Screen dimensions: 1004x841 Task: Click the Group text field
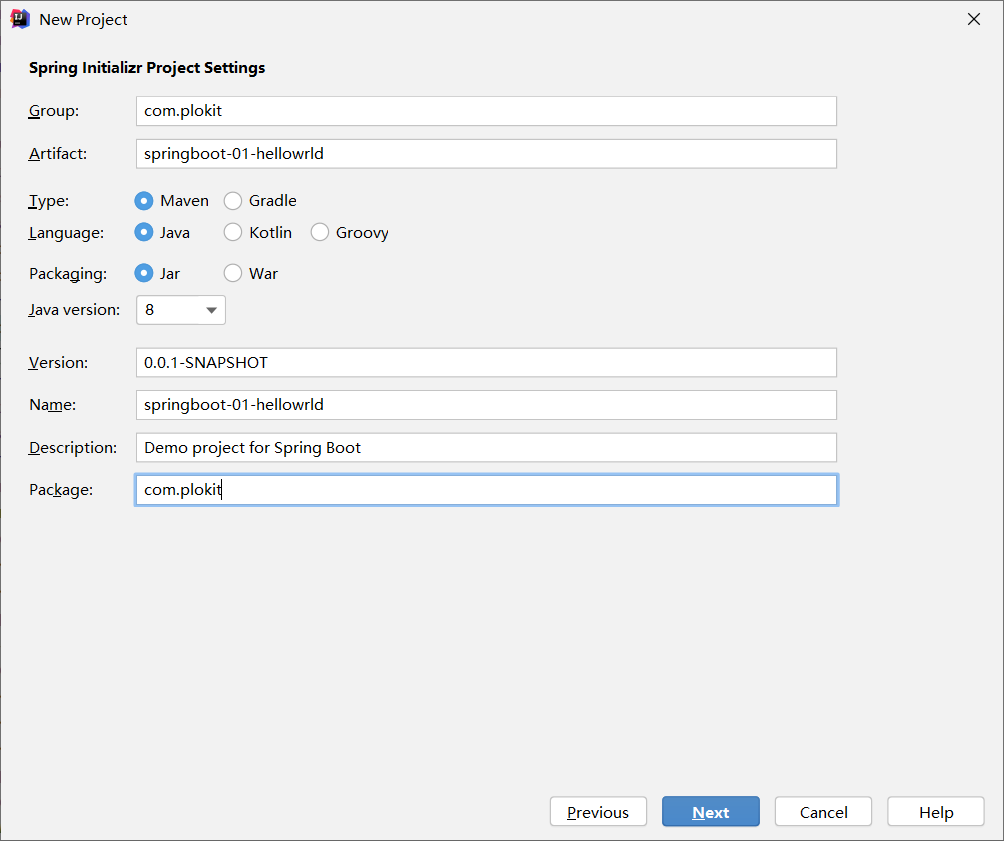486,111
